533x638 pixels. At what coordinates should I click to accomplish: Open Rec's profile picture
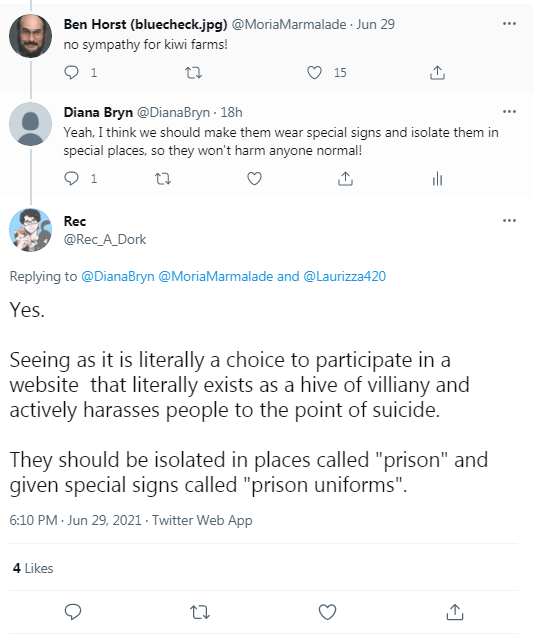(31, 230)
